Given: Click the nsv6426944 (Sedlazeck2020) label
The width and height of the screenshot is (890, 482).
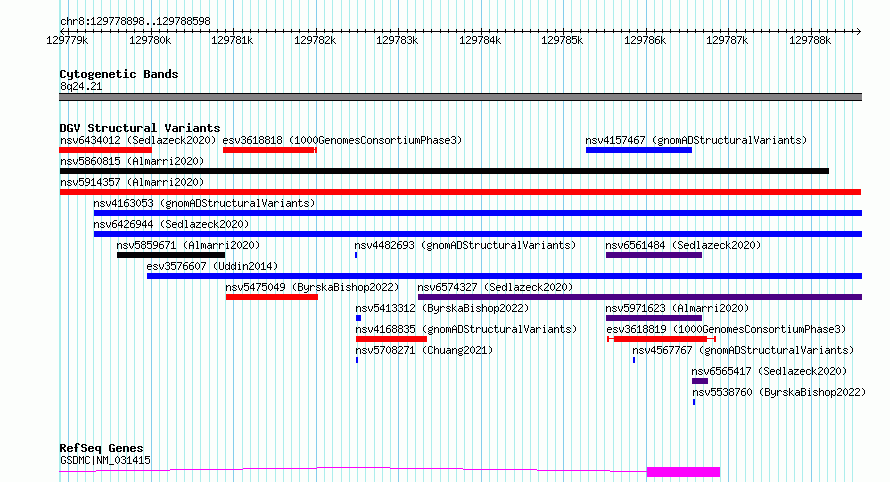Looking at the screenshot, I should pyautogui.click(x=171, y=224).
